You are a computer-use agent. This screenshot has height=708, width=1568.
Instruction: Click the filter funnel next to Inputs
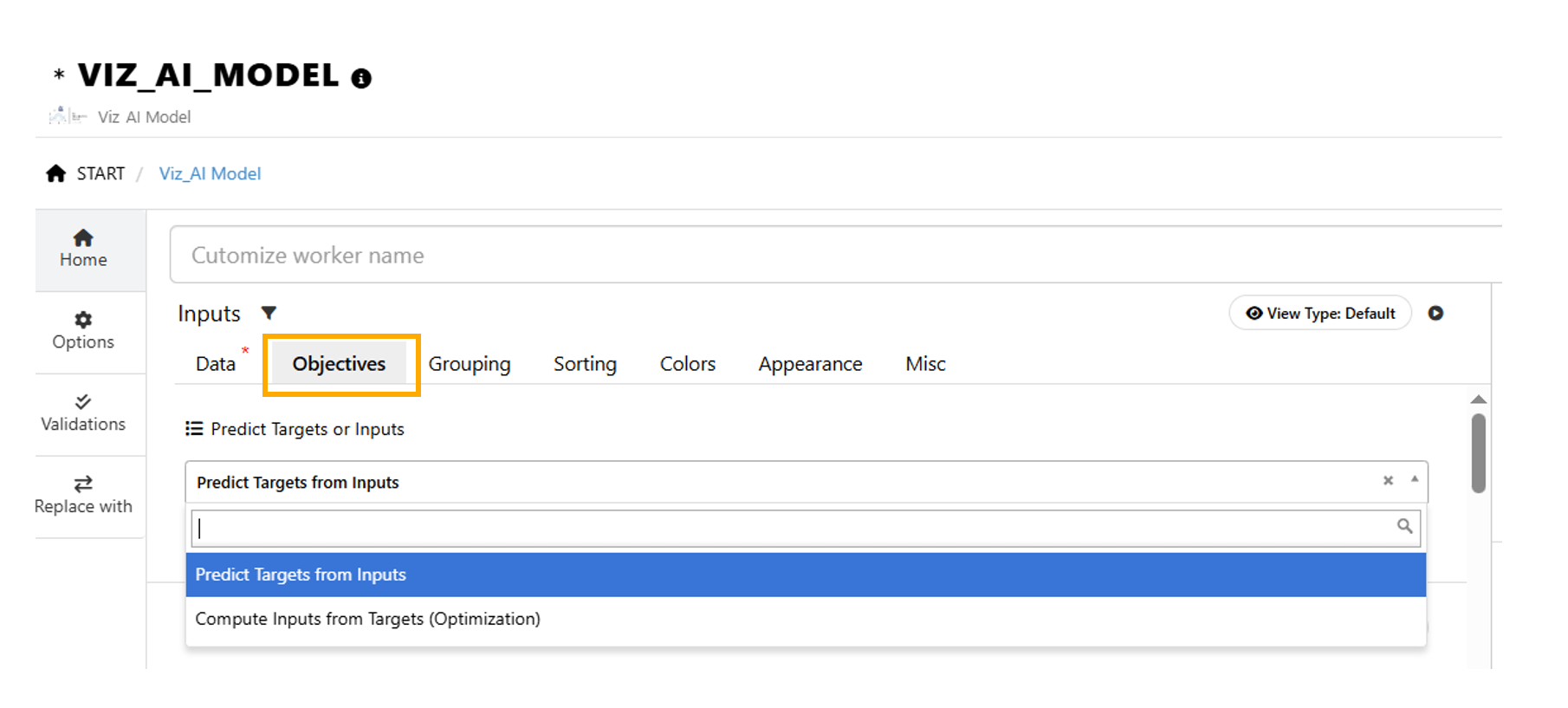click(x=269, y=313)
